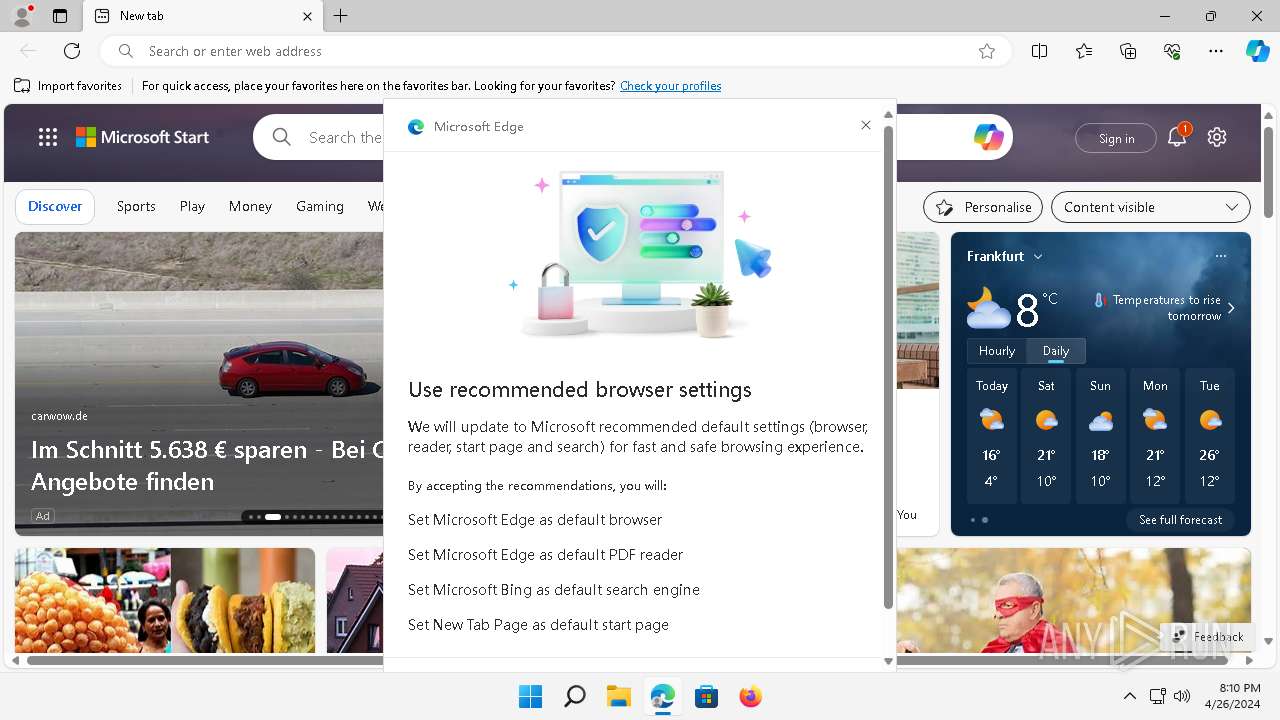This screenshot has height=720, width=1280.
Task: Refresh the page with reload icon
Action: 72,51
